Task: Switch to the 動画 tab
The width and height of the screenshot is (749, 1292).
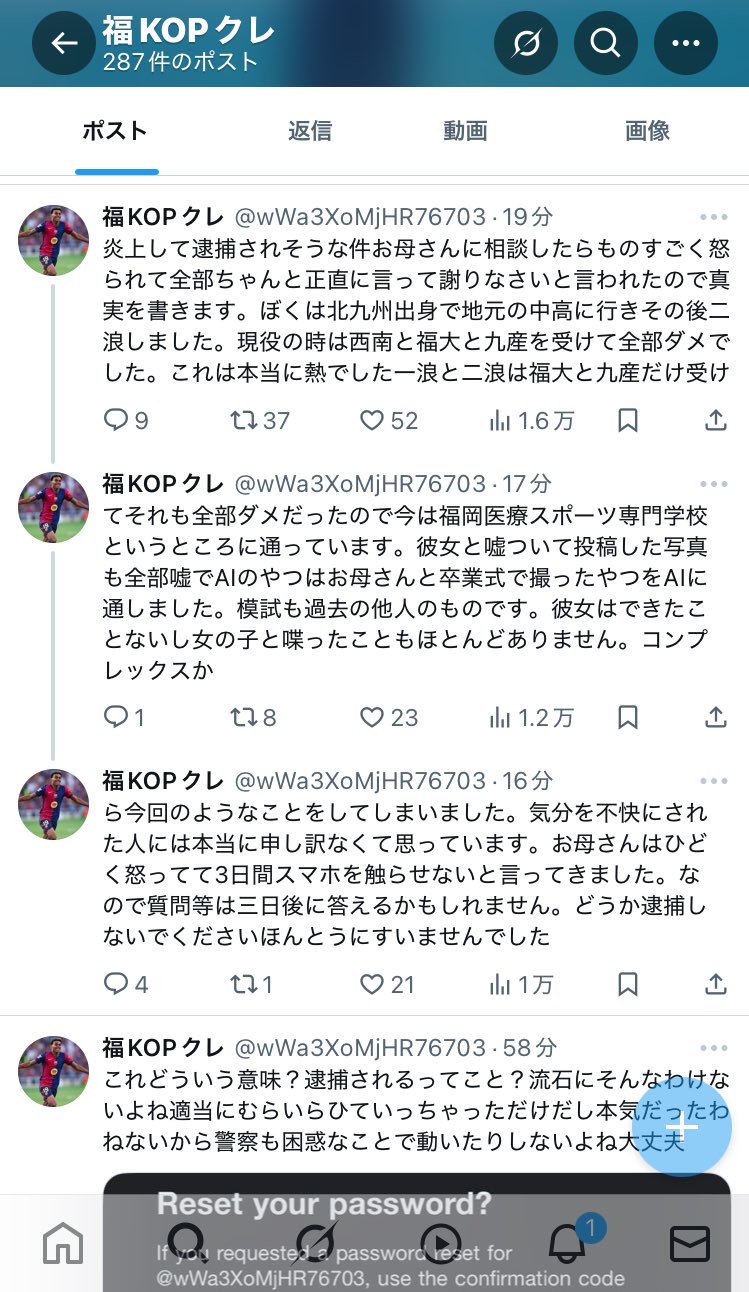Action: (465, 131)
